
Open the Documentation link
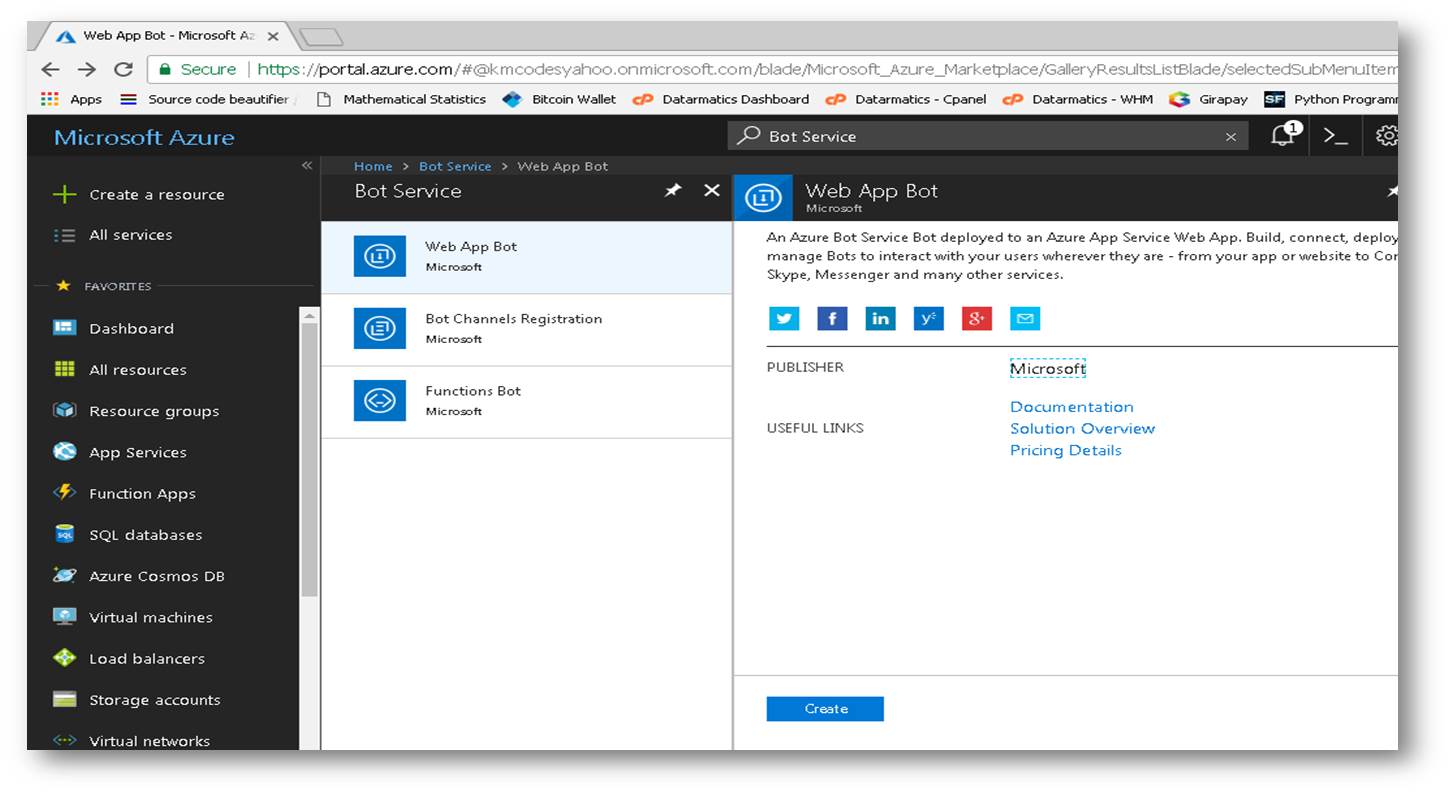(x=1071, y=407)
